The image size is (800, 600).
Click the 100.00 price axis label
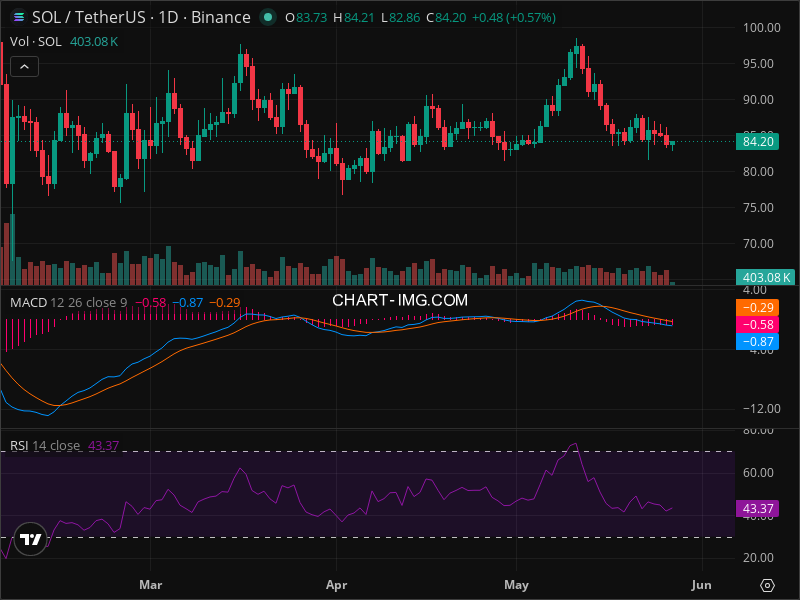click(x=761, y=28)
